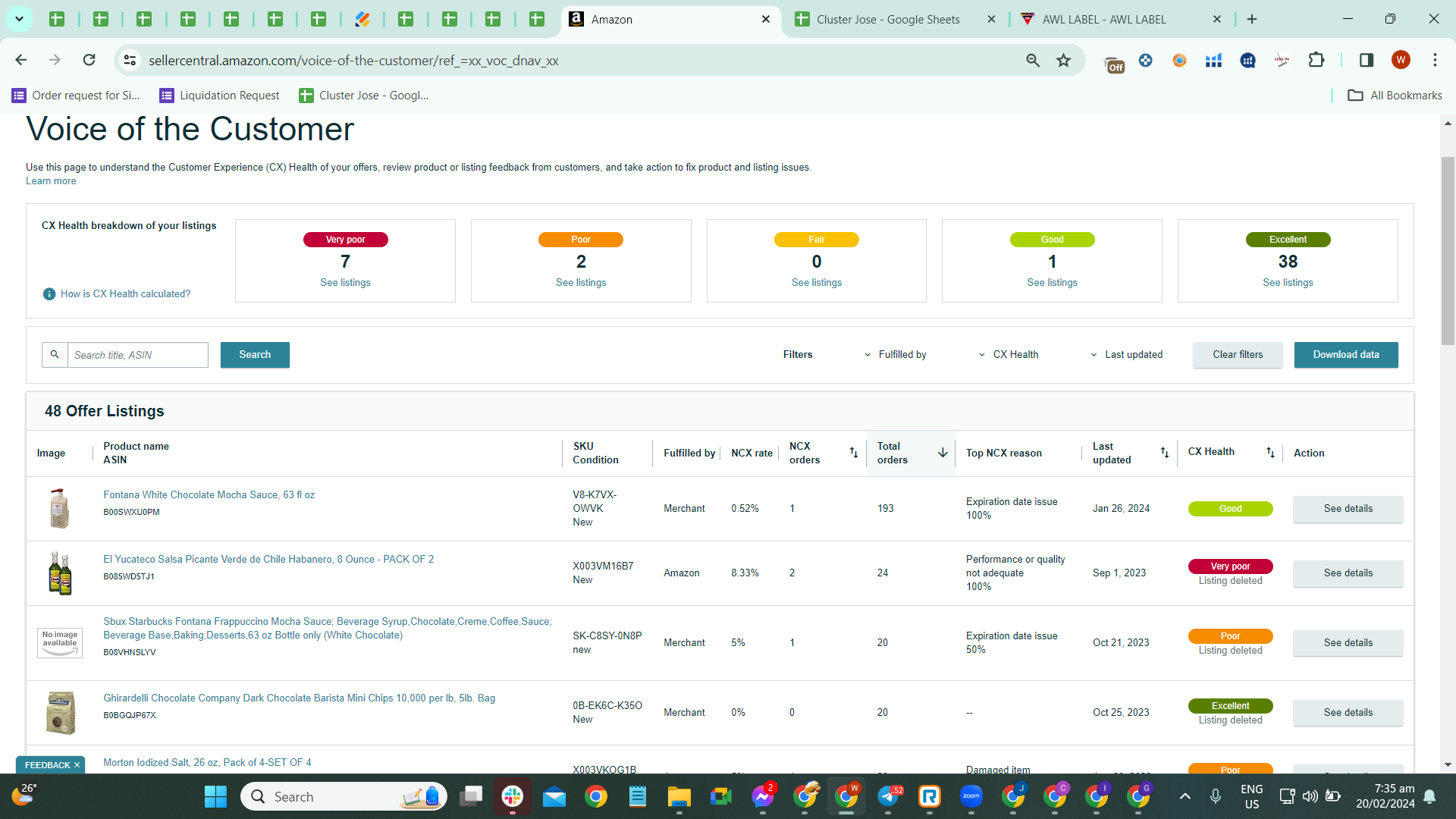Open the Mail app in taskbar
This screenshot has width=1456, height=819.
click(554, 796)
